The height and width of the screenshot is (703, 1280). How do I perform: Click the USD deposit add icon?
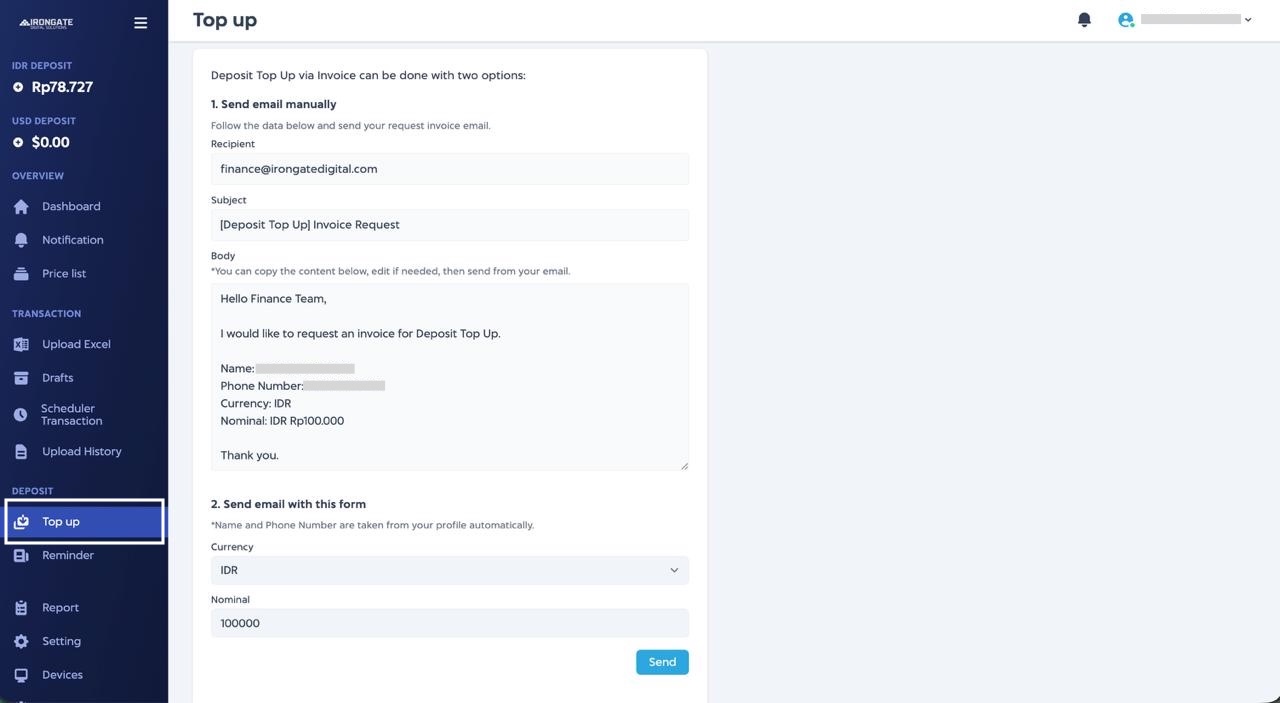[18, 143]
